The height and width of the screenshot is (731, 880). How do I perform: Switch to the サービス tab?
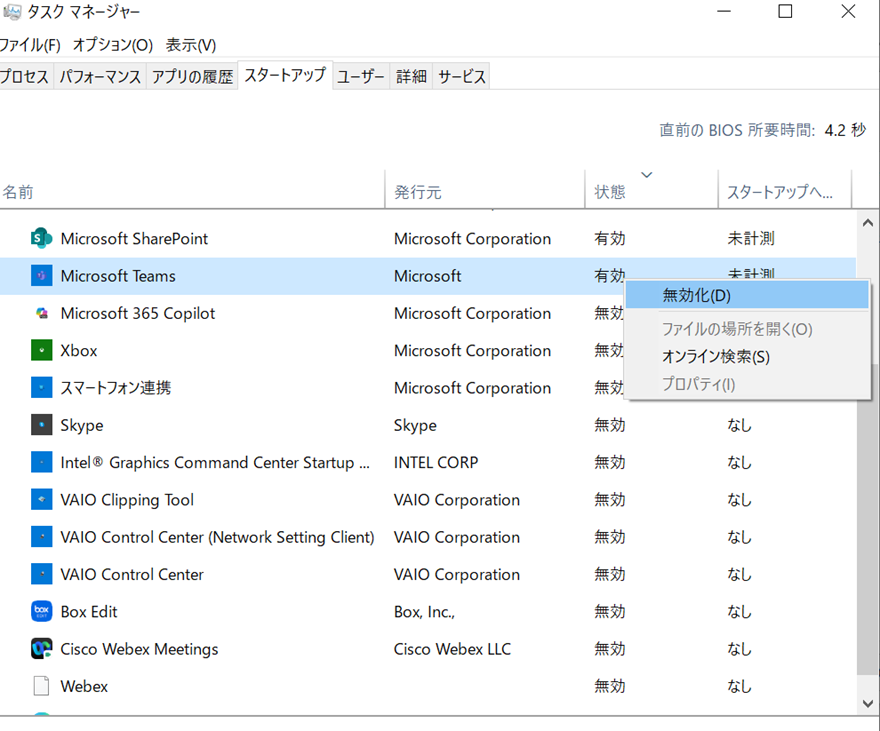(462, 76)
